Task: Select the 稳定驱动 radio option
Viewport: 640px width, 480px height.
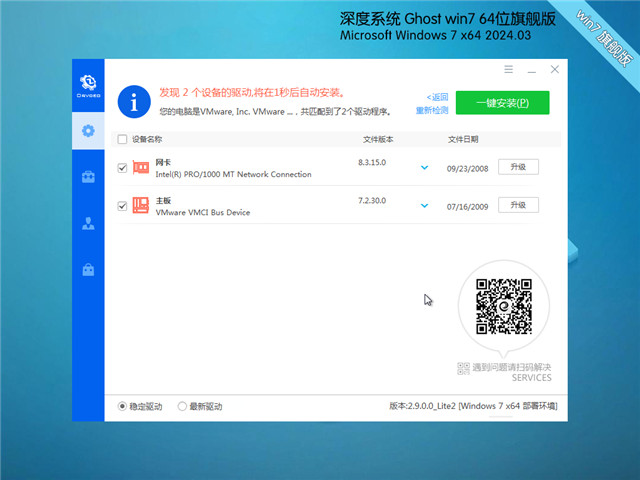Action: (x=122, y=406)
